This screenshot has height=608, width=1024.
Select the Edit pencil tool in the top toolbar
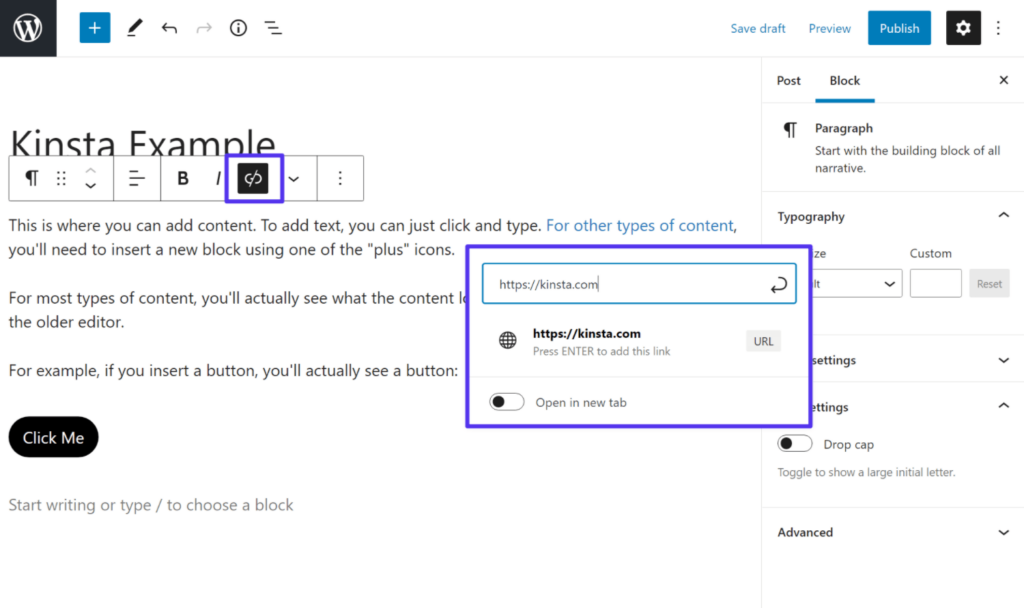click(134, 27)
